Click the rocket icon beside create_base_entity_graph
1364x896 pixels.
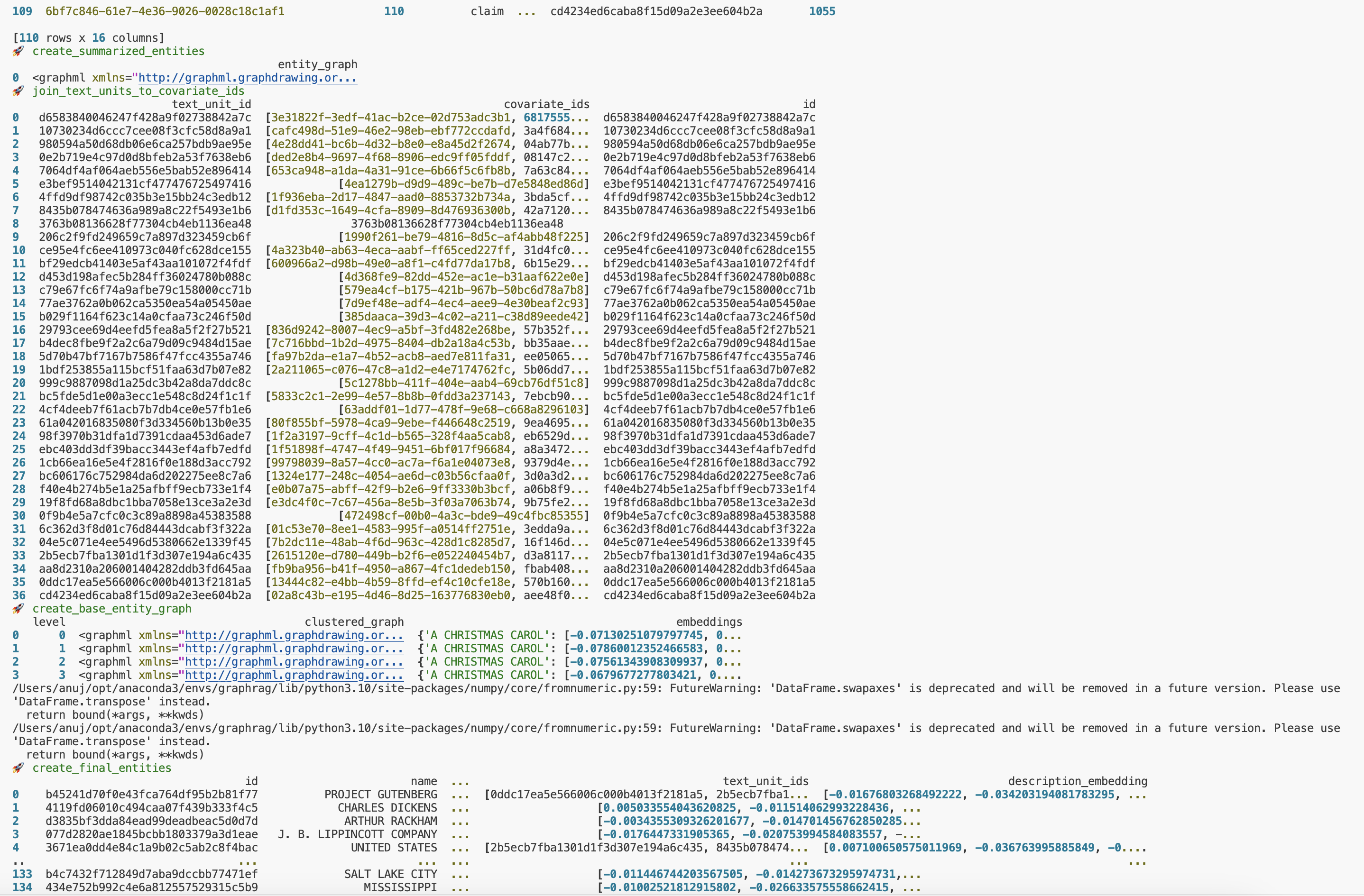[18, 608]
